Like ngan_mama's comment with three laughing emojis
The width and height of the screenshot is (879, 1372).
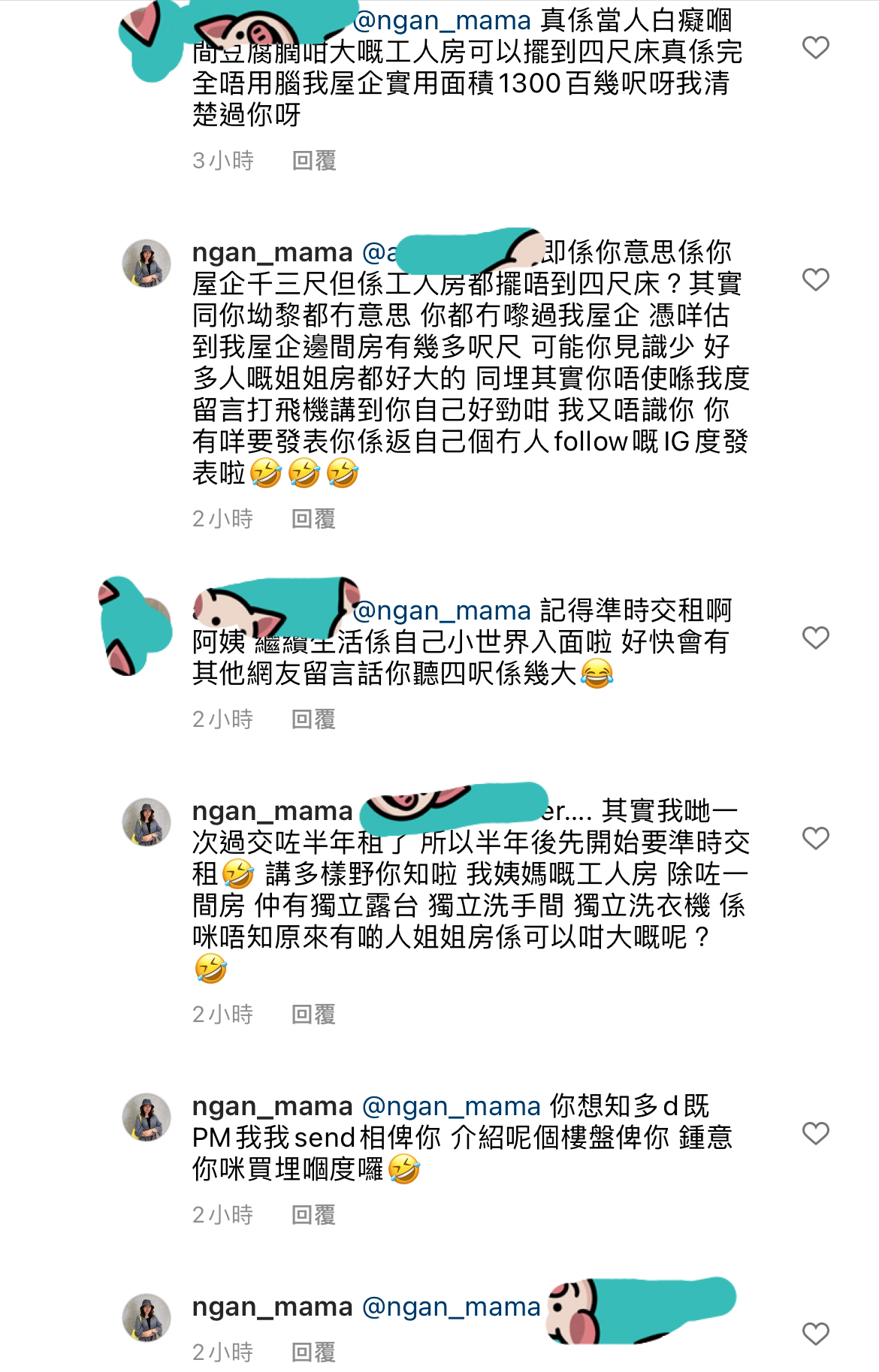point(815,280)
